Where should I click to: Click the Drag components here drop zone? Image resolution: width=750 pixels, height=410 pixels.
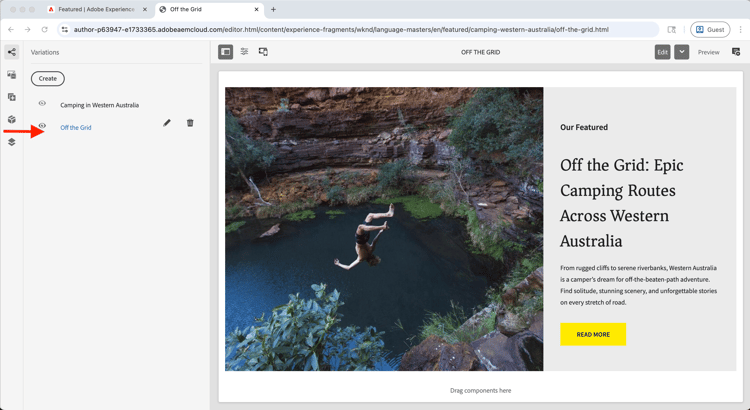coord(481,390)
